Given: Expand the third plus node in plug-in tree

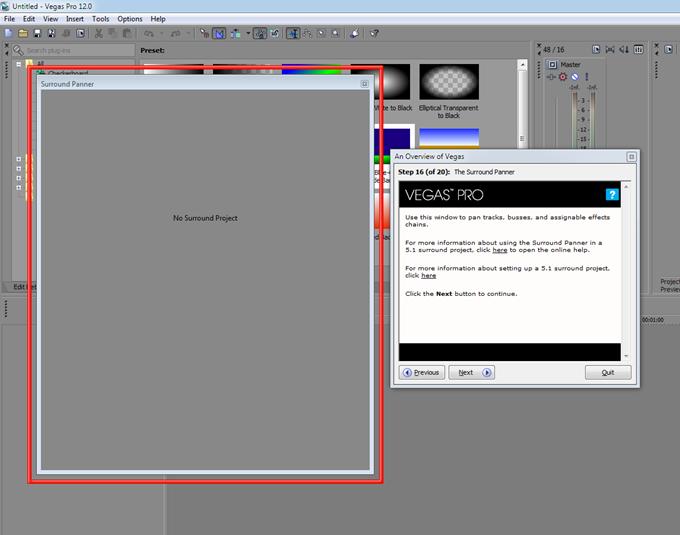Looking at the screenshot, I should click(x=19, y=178).
